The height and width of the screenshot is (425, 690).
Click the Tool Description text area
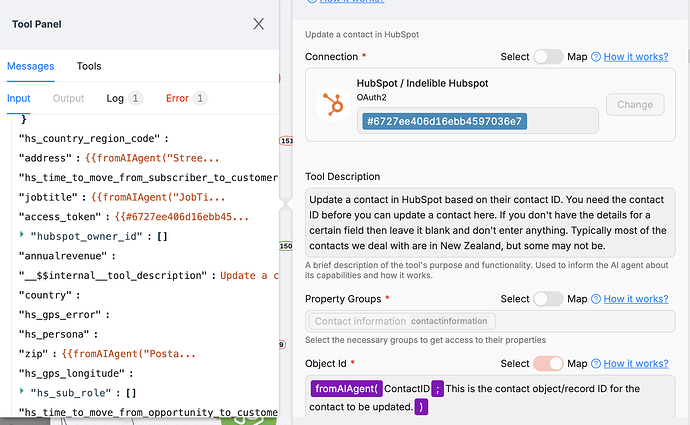click(490, 223)
